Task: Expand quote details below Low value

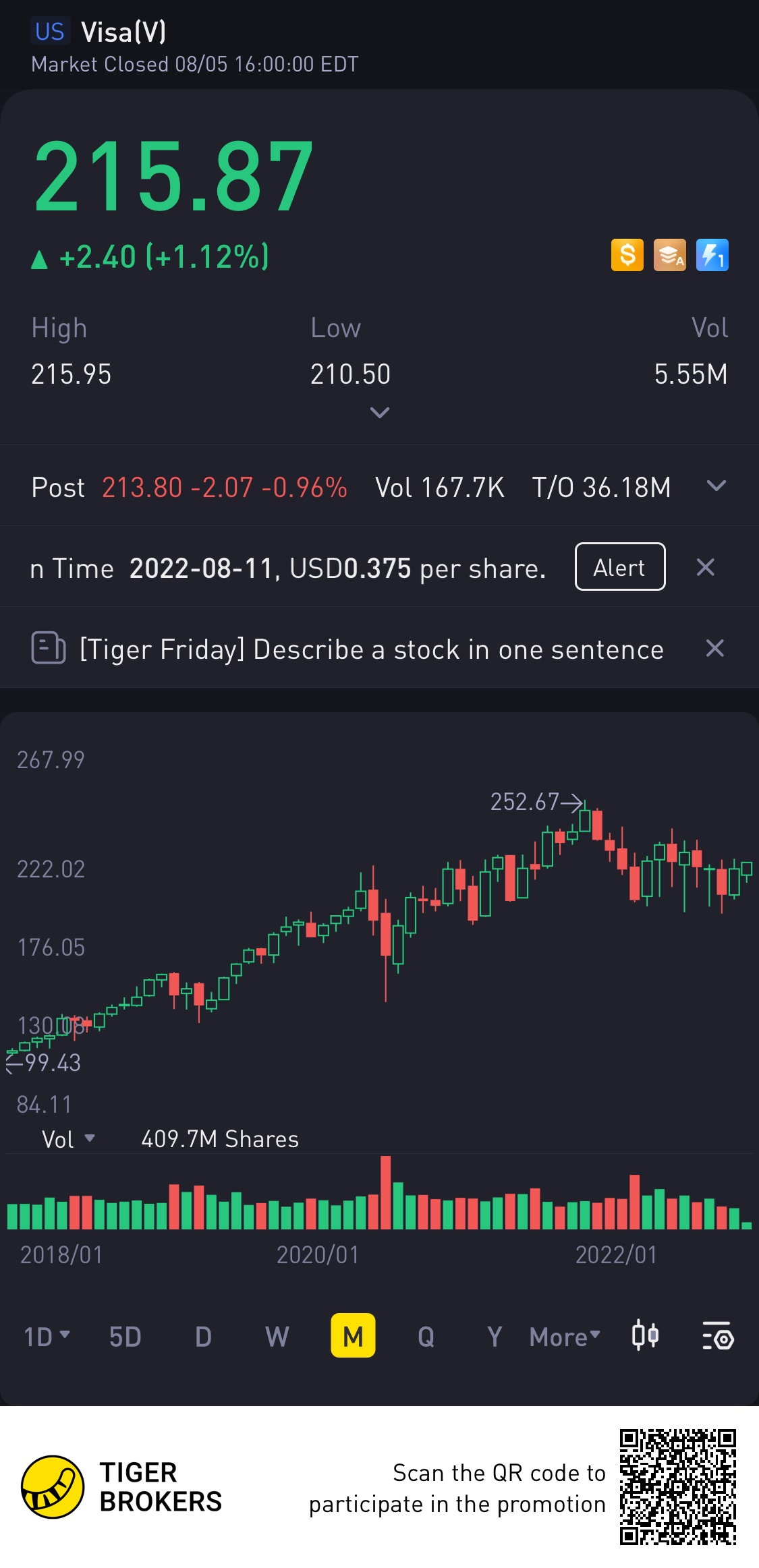Action: (x=380, y=412)
